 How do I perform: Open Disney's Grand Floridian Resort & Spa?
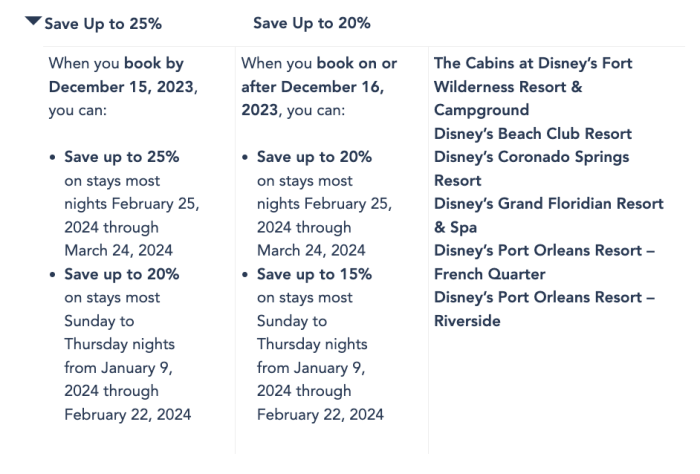click(548, 204)
